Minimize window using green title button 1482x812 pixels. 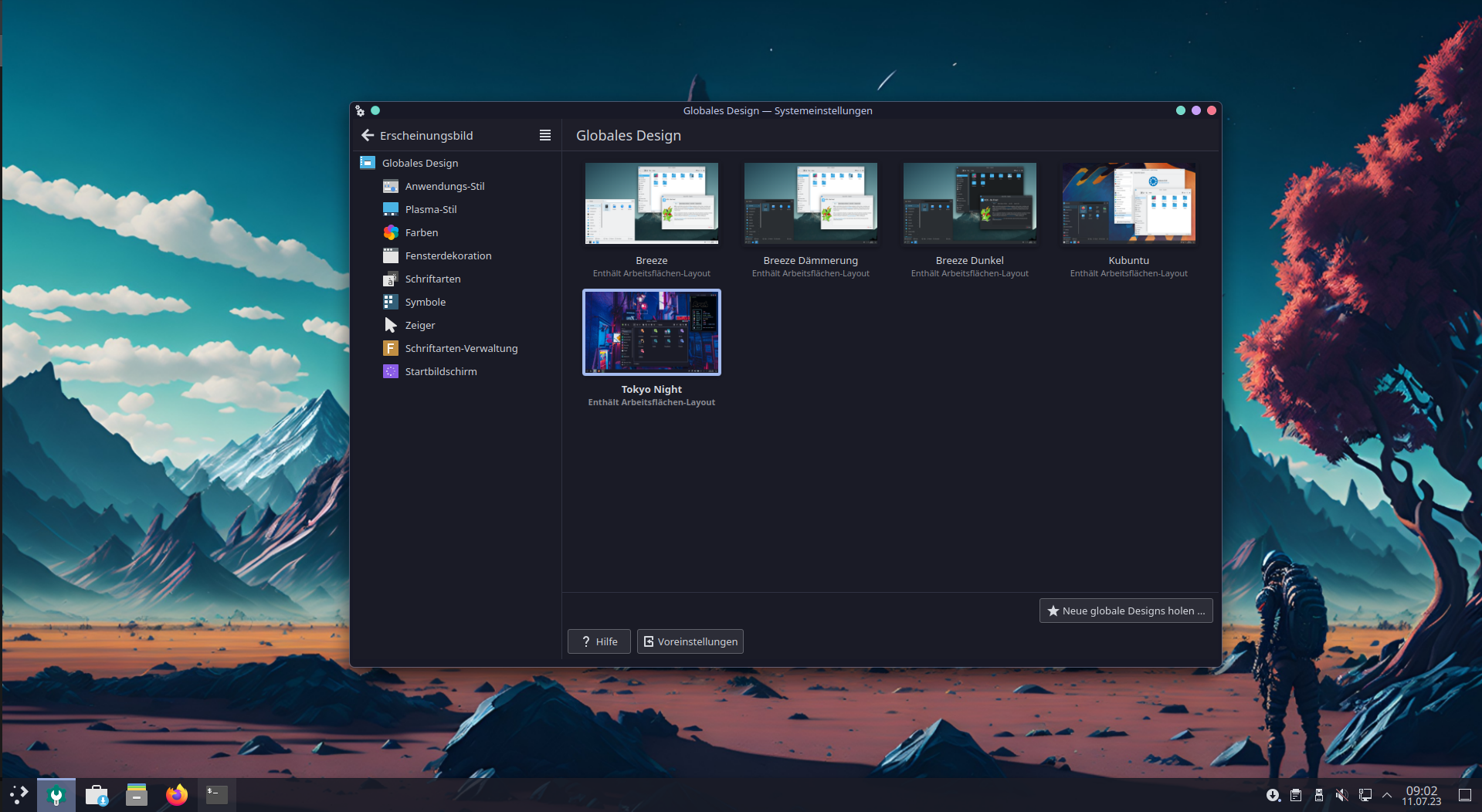(x=1181, y=110)
